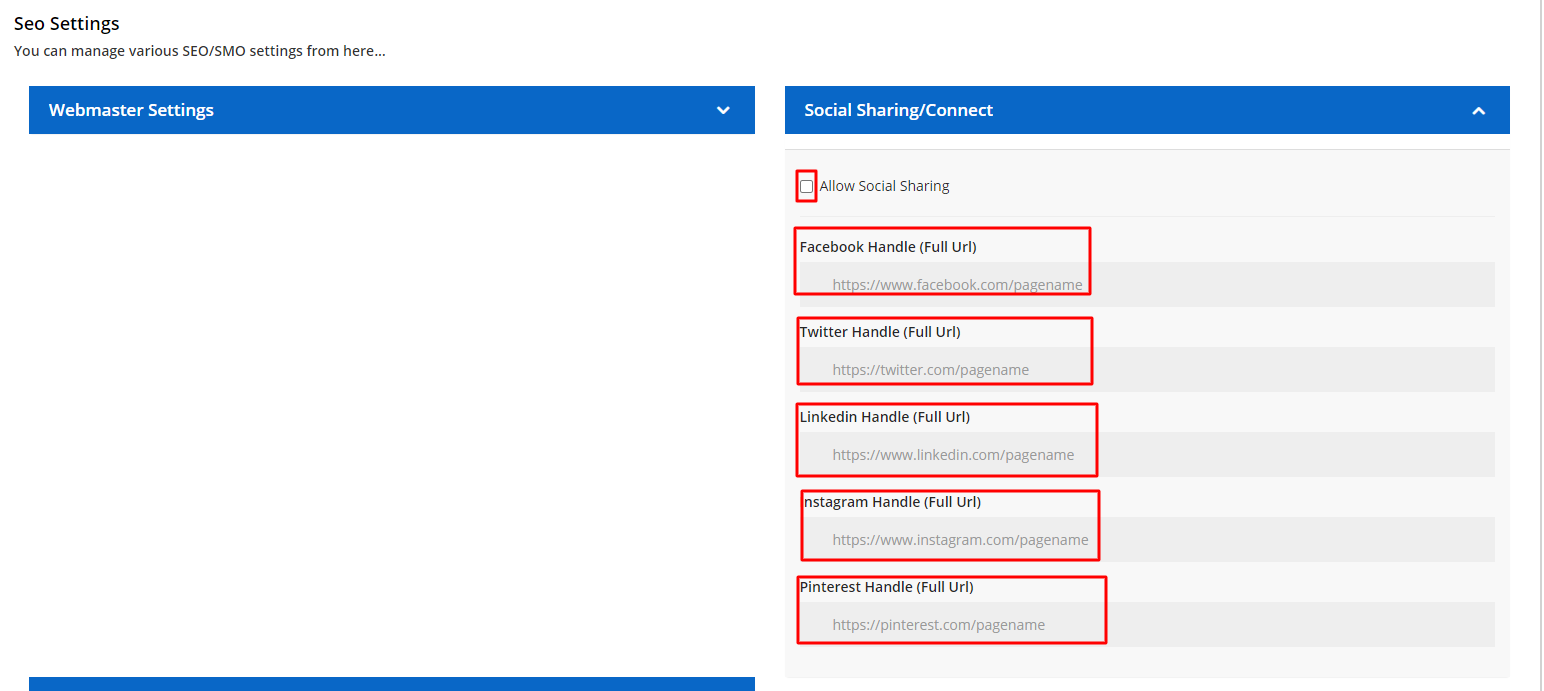Viewport: 1544px width, 691px height.
Task: Open the partially visible panel below Webmaster Settings
Action: pos(391,684)
